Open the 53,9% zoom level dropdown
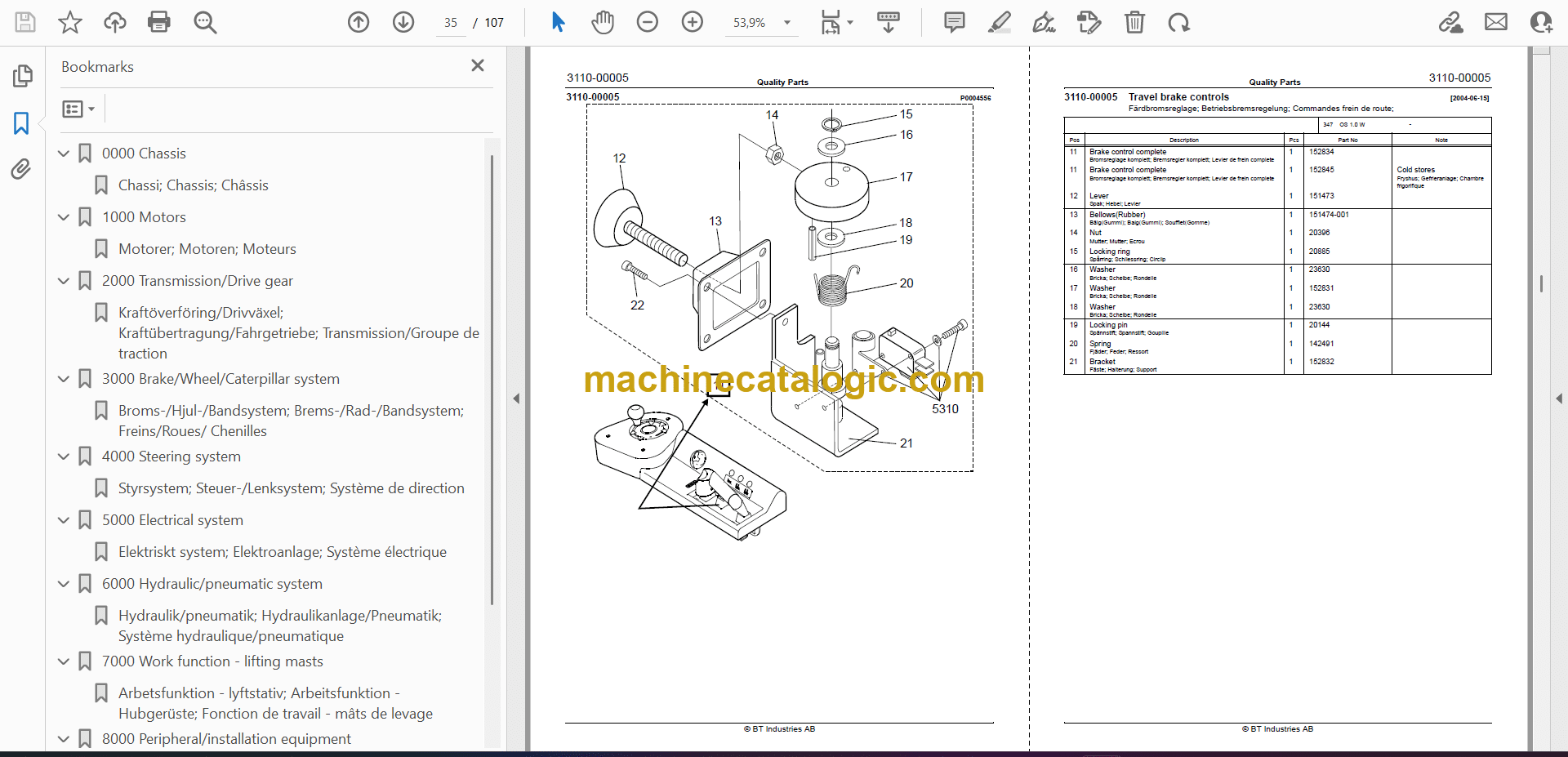The width and height of the screenshot is (1568, 757). (x=761, y=23)
